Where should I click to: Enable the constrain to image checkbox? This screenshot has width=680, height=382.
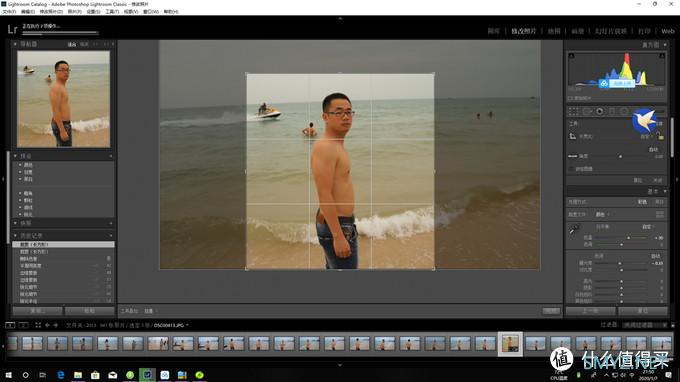click(572, 169)
